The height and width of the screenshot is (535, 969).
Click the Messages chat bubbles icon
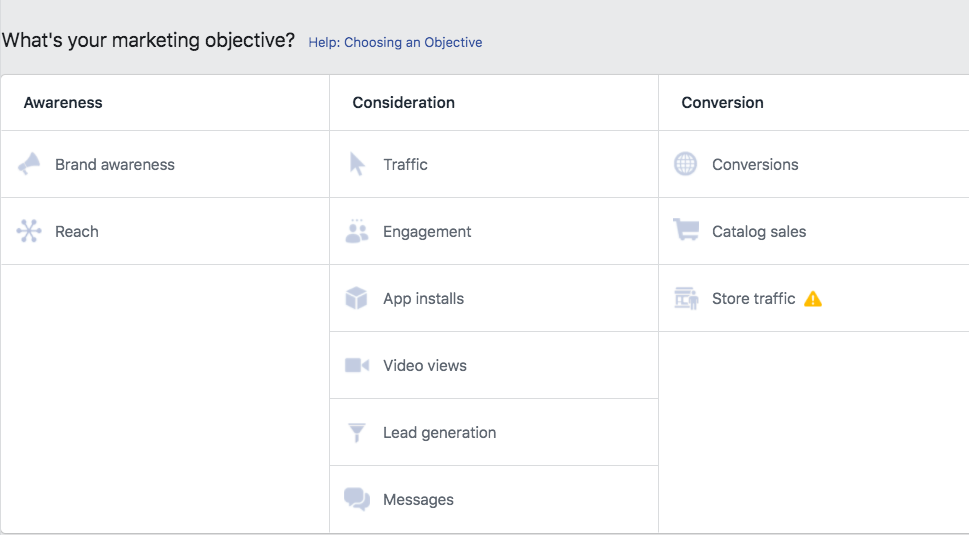click(357, 499)
